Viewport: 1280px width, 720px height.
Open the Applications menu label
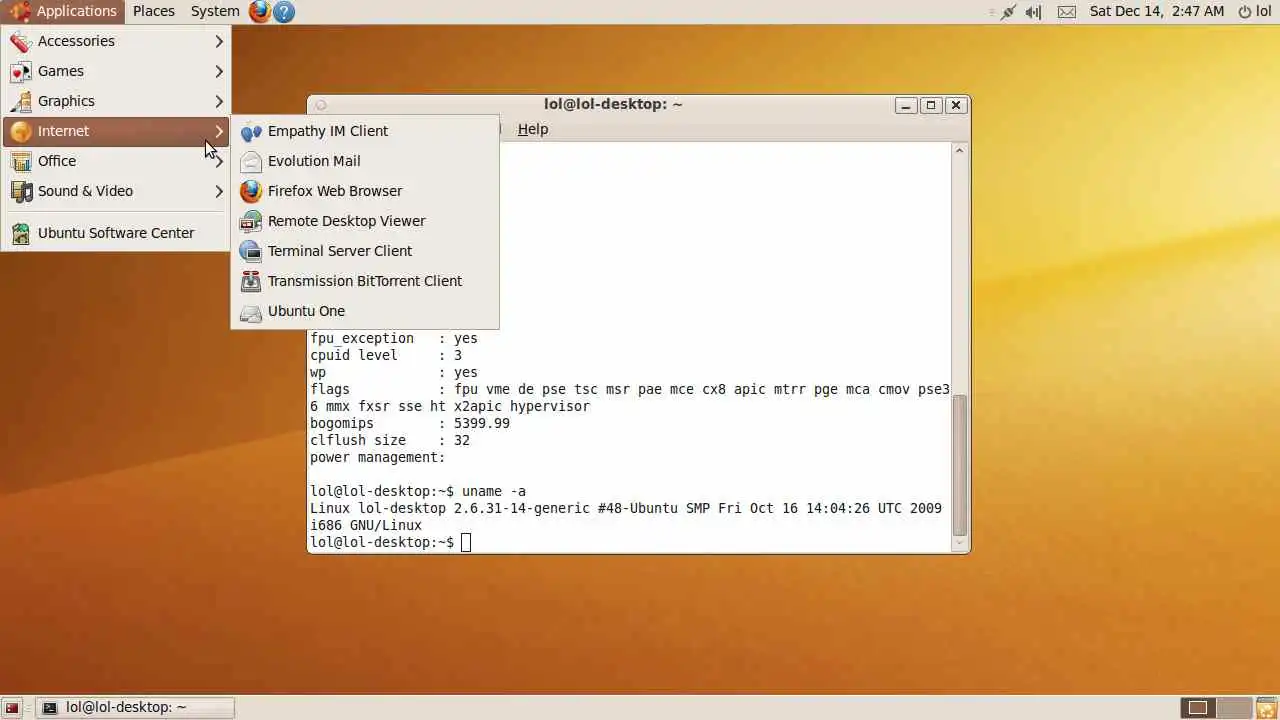[77, 11]
